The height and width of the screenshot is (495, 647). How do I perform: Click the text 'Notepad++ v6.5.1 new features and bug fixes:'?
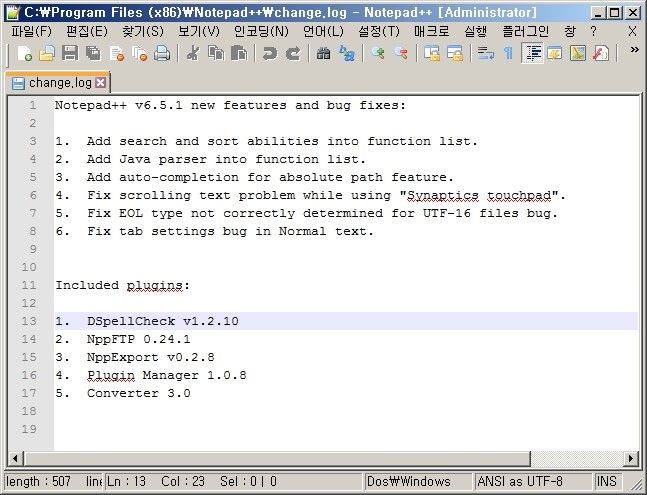231,105
